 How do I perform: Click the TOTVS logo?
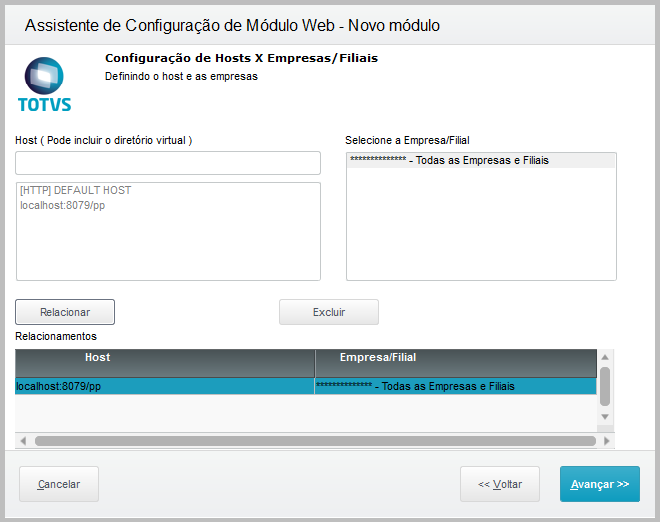point(44,85)
